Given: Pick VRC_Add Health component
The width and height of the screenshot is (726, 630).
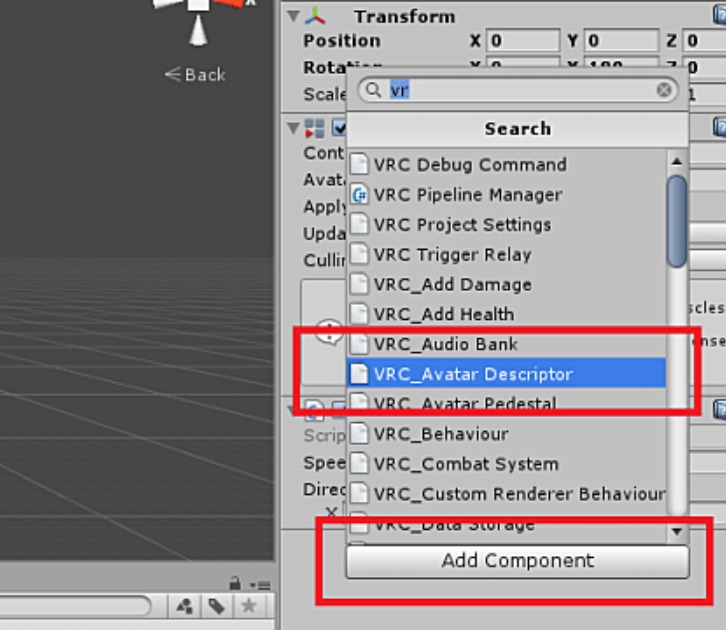Looking at the screenshot, I should coord(507,314).
